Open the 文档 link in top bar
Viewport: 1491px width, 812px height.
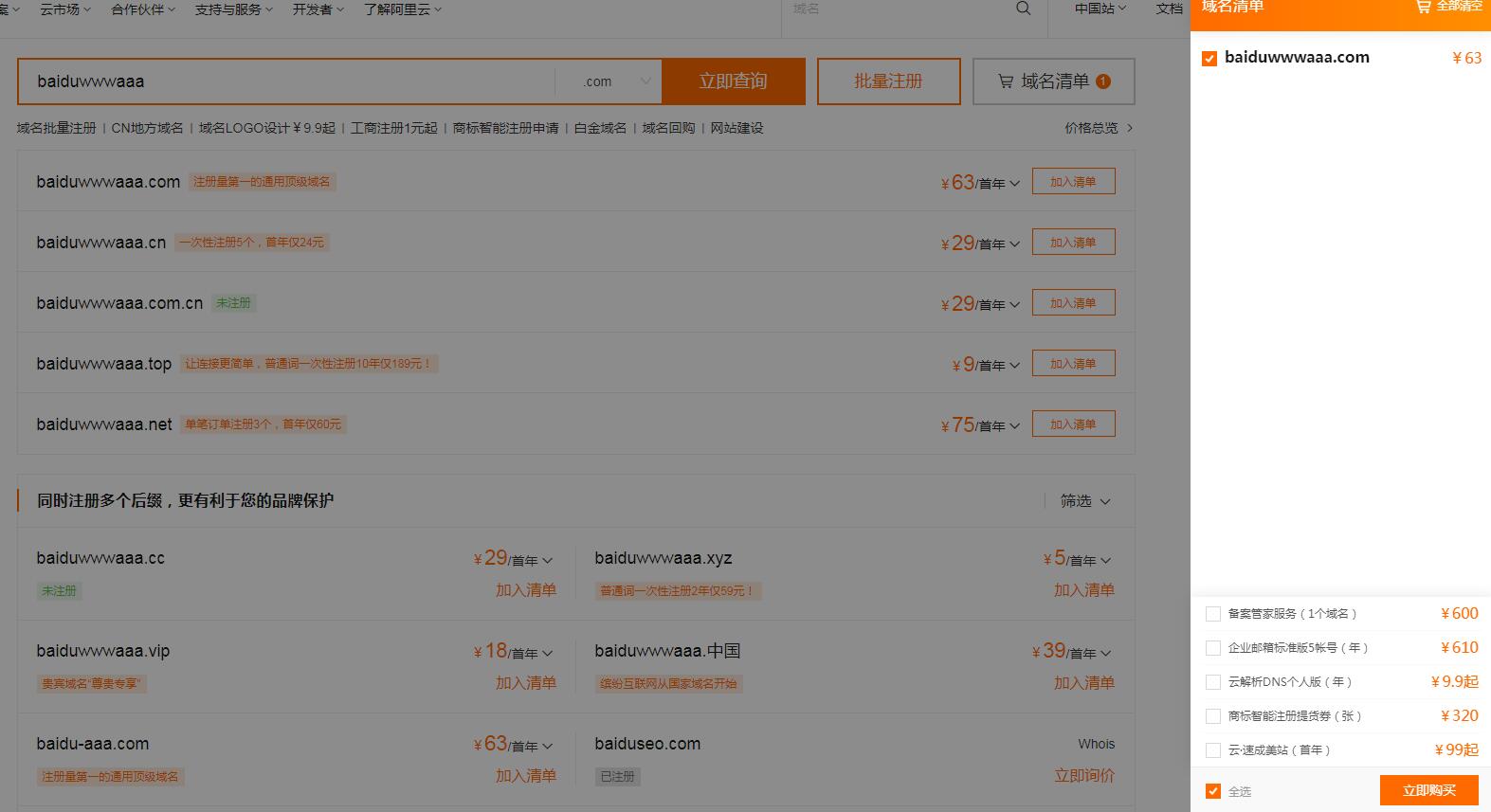click(x=1170, y=9)
